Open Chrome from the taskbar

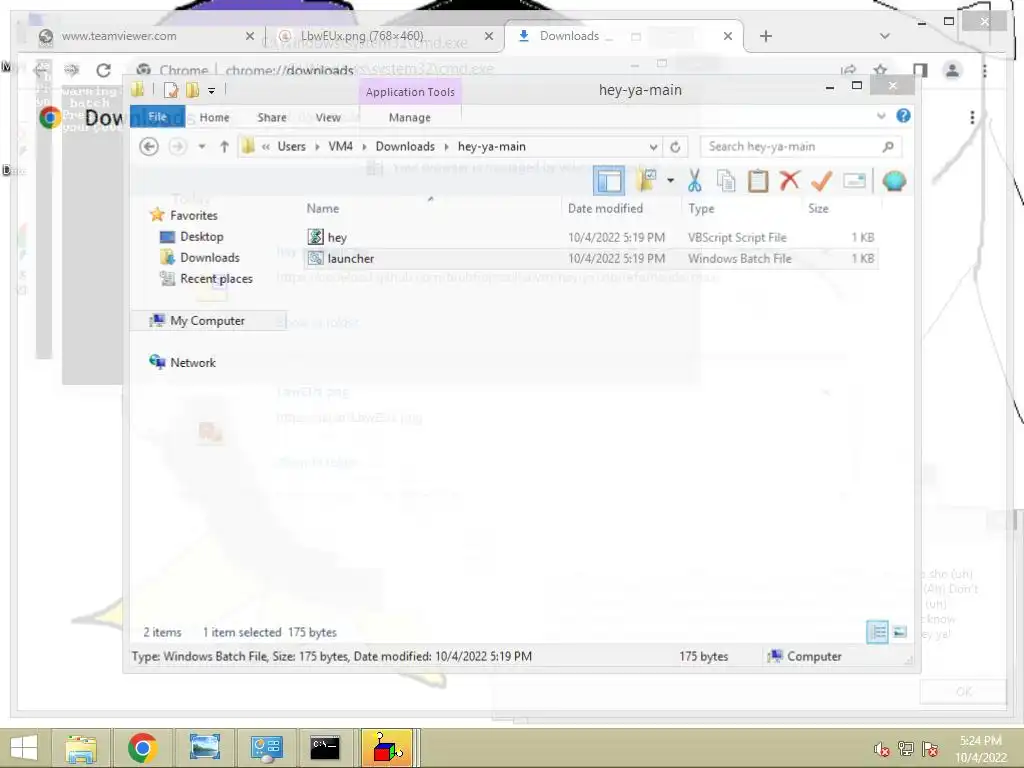tap(142, 748)
